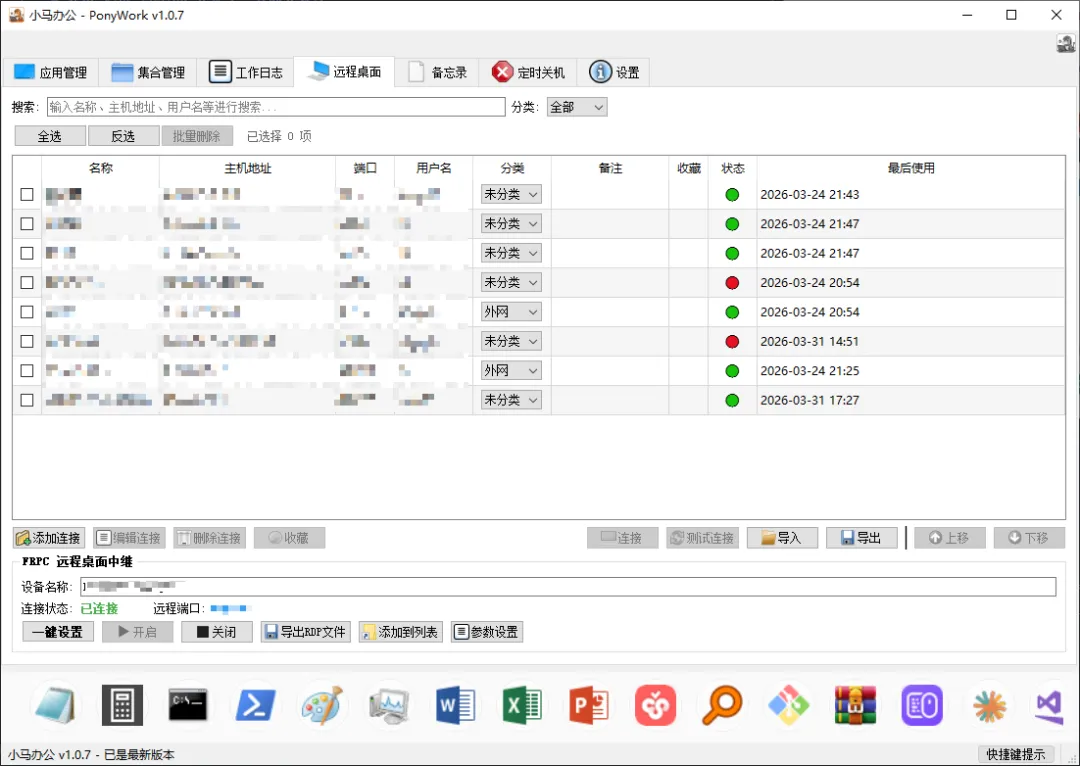Tick the checkbox of the third connection row
Viewport: 1080px width, 766px height.
27,253
